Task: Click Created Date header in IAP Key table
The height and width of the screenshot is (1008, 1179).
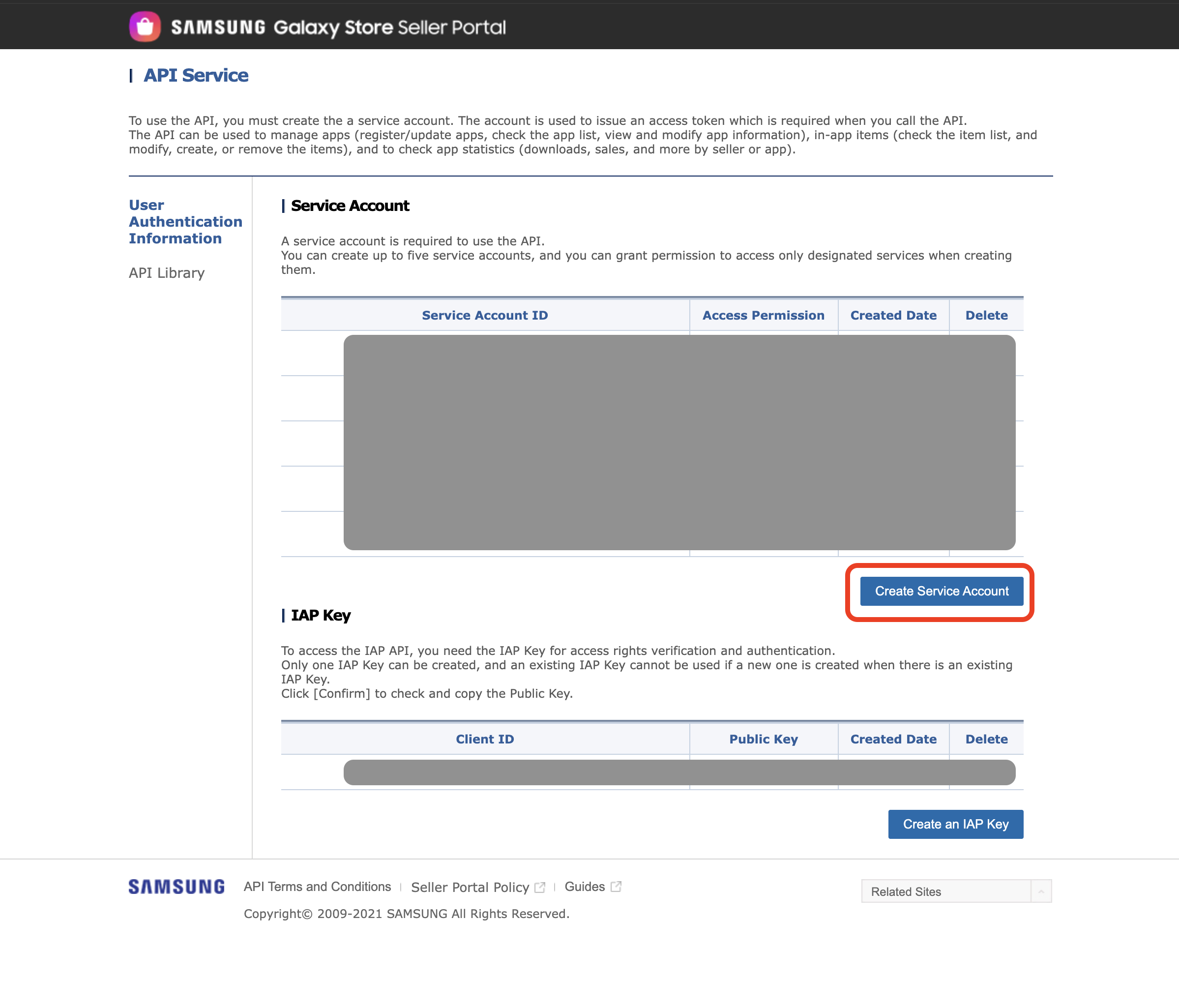Action: click(x=893, y=739)
